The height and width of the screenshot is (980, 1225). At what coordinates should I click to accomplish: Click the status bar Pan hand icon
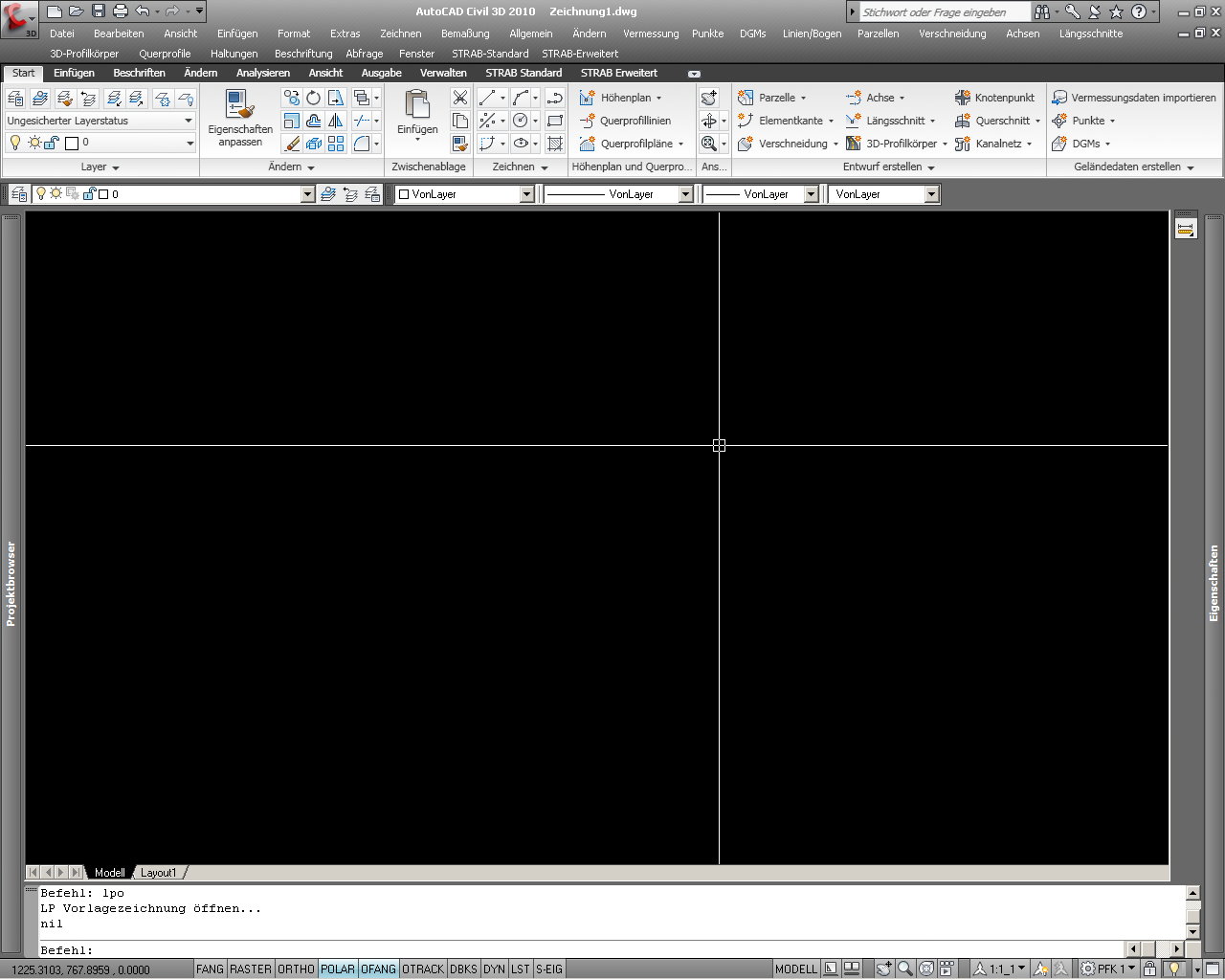pyautogui.click(x=883, y=969)
